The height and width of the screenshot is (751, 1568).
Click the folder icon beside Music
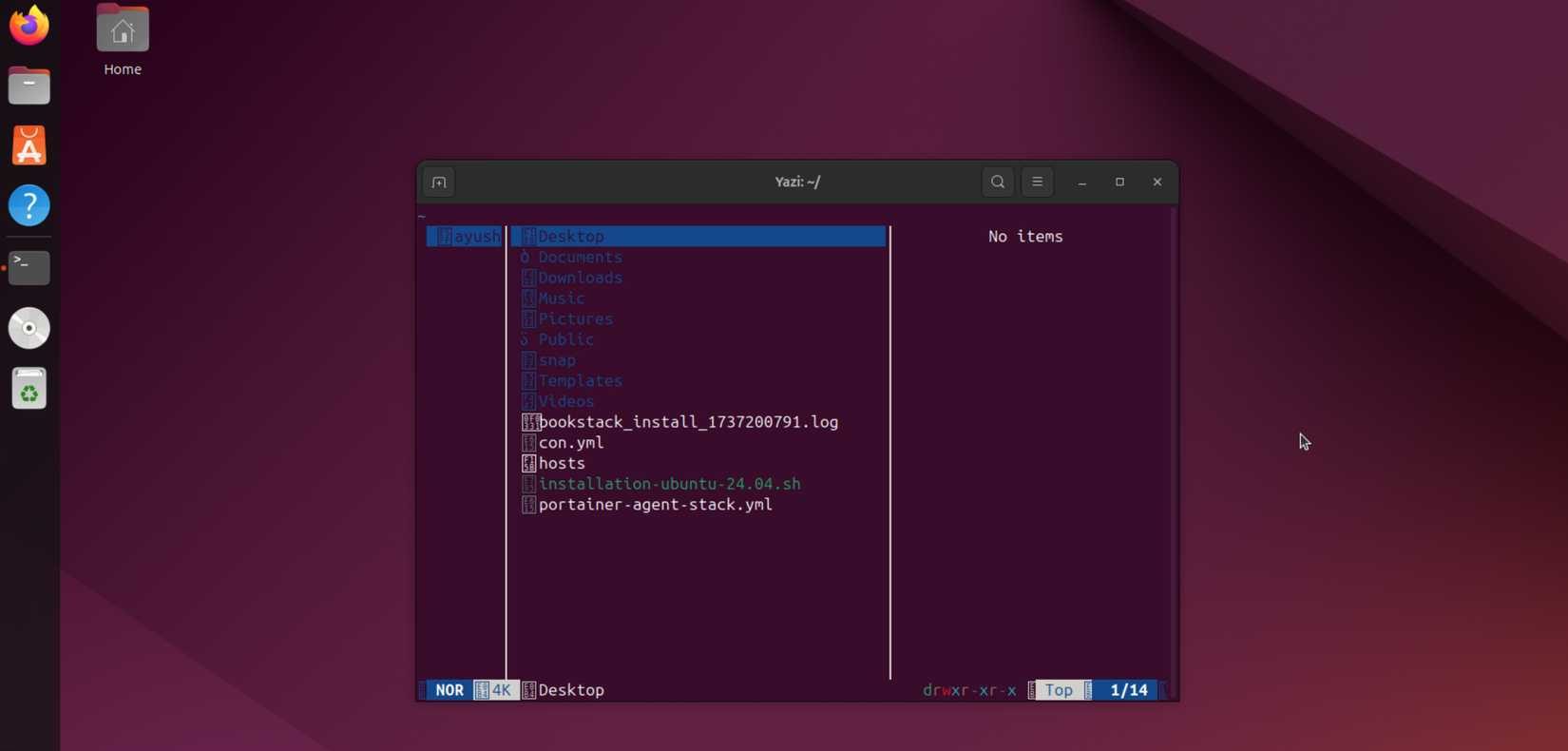(528, 298)
